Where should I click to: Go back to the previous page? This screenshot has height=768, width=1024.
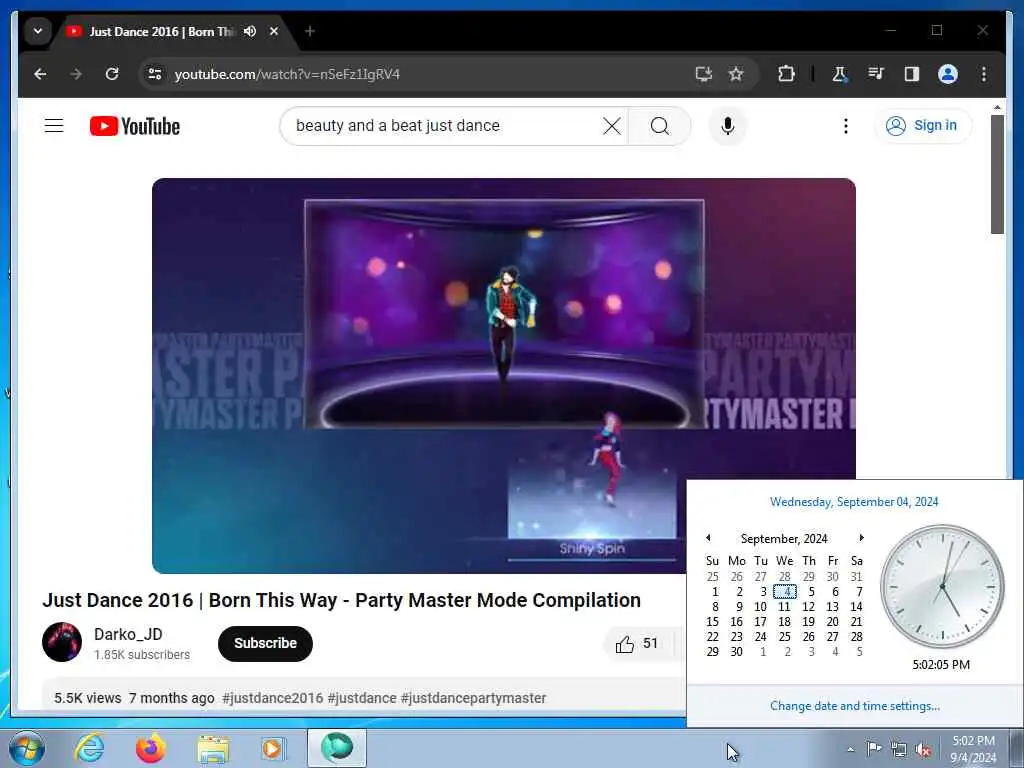pos(40,74)
